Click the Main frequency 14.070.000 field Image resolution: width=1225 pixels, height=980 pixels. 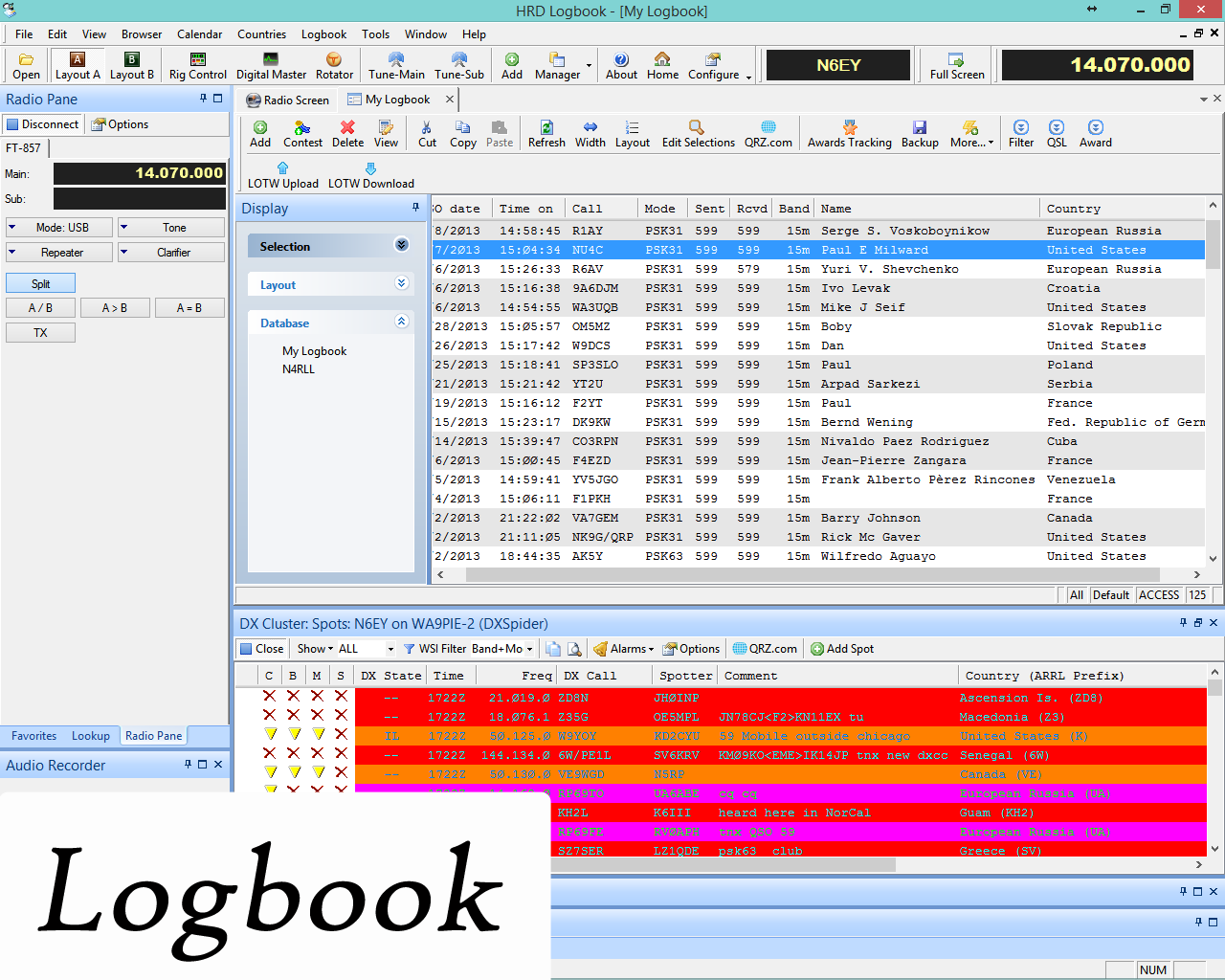140,173
